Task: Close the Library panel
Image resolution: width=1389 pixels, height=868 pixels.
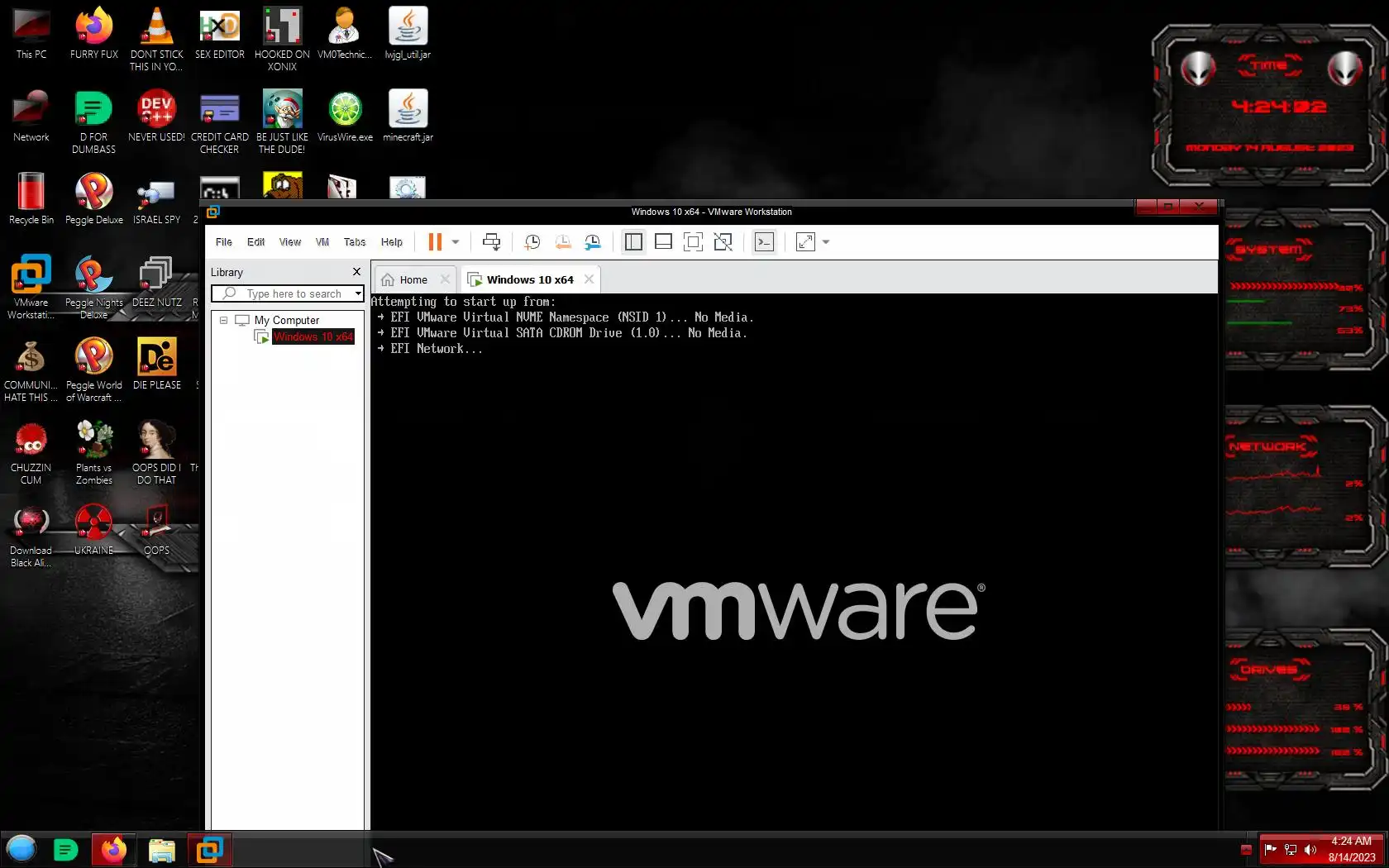Action: click(357, 272)
